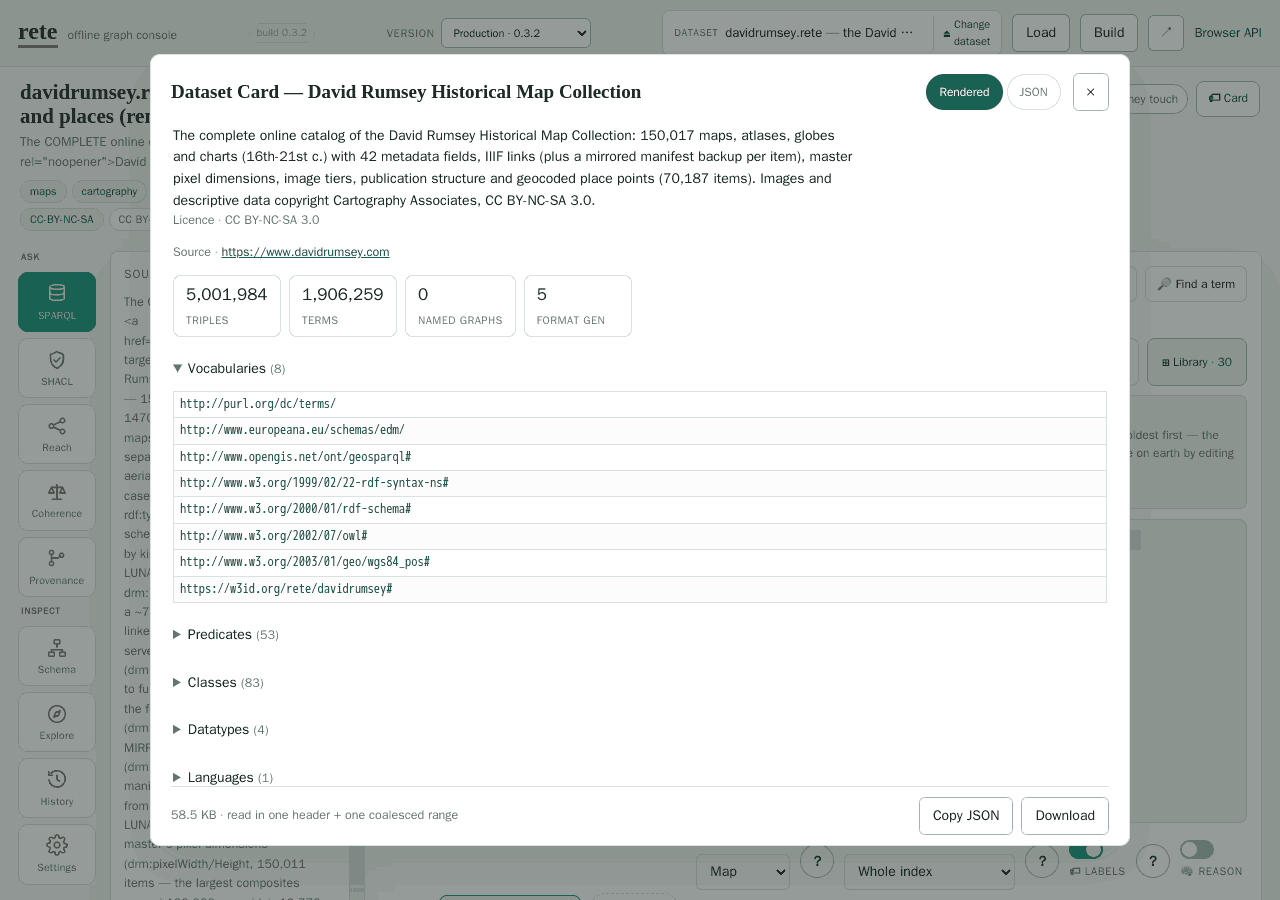Screen dimensions: 1280x900
Task: Open the SPARQL panel in sidebar
Action: pos(57,302)
